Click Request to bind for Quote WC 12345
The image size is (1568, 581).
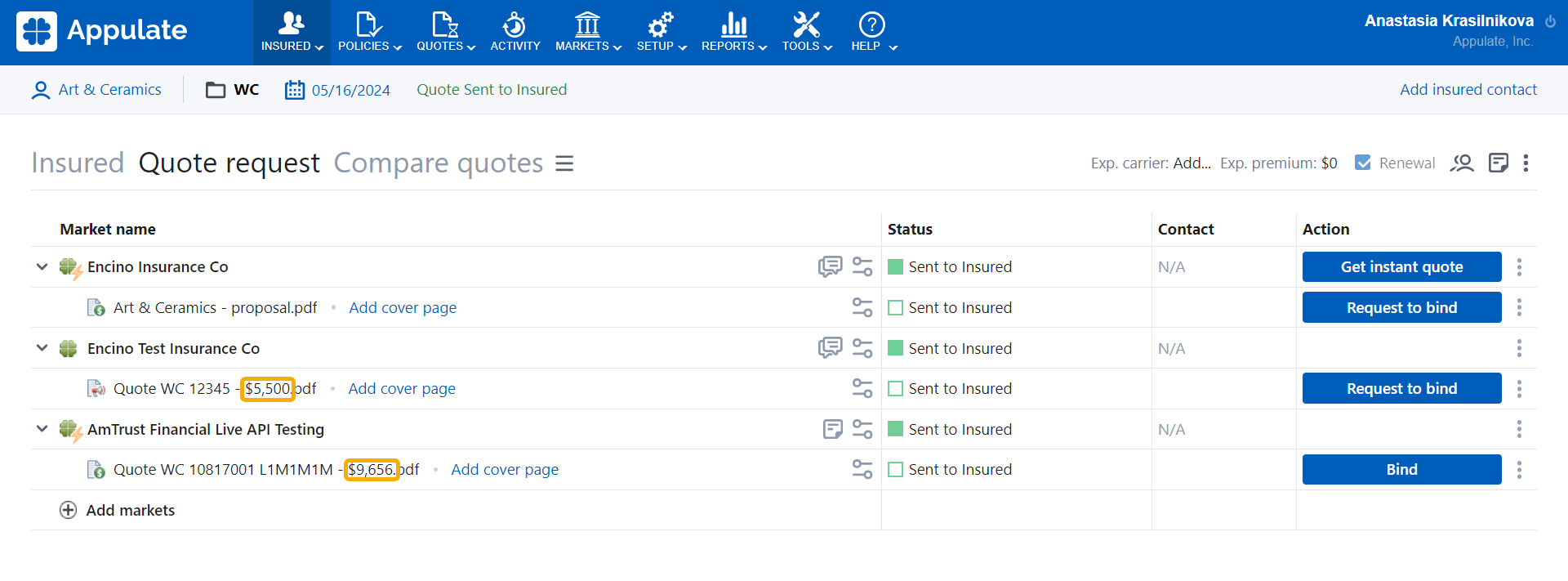pyautogui.click(x=1401, y=388)
